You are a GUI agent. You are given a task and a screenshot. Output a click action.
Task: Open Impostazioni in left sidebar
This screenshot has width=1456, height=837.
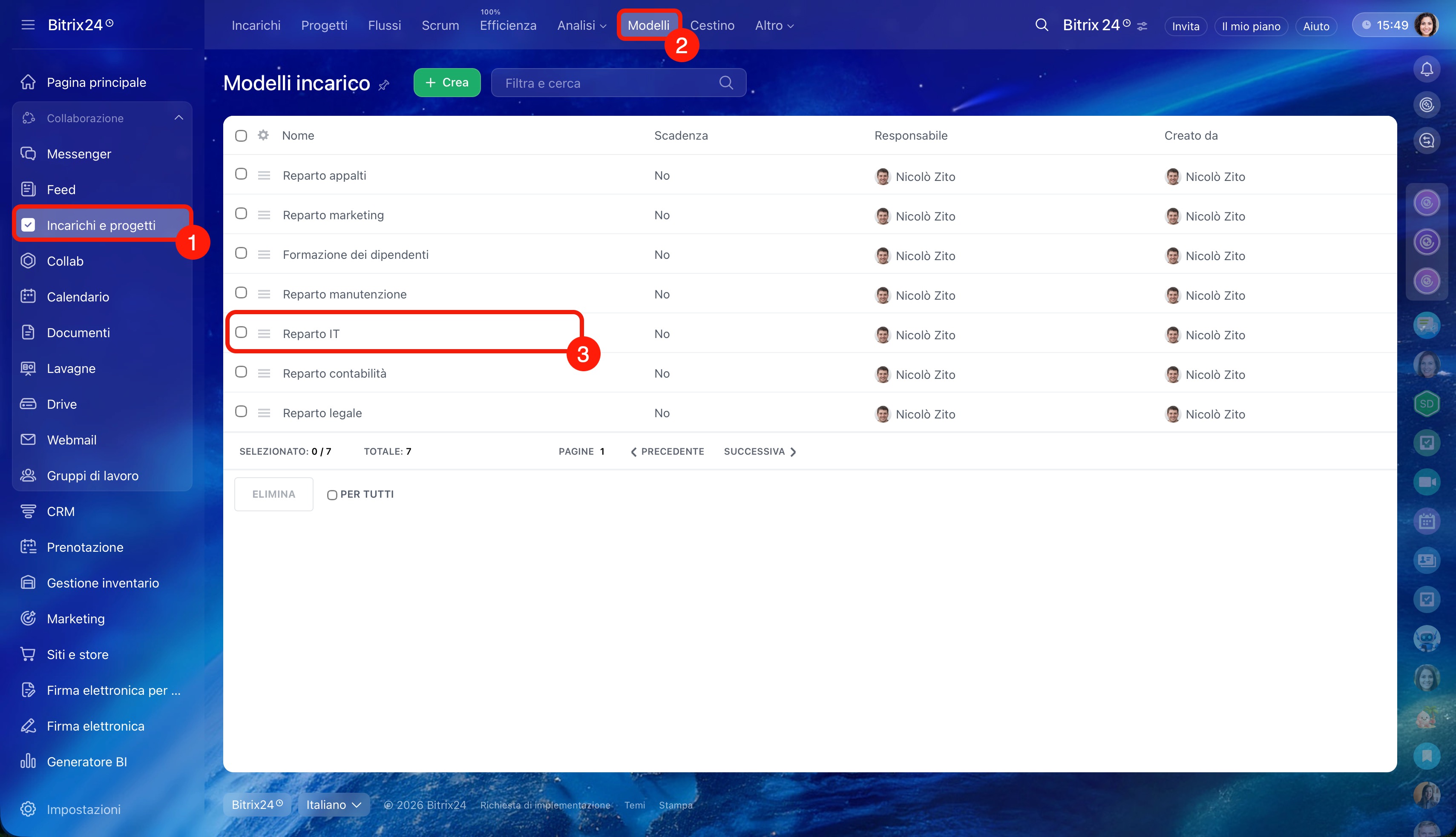tap(83, 809)
